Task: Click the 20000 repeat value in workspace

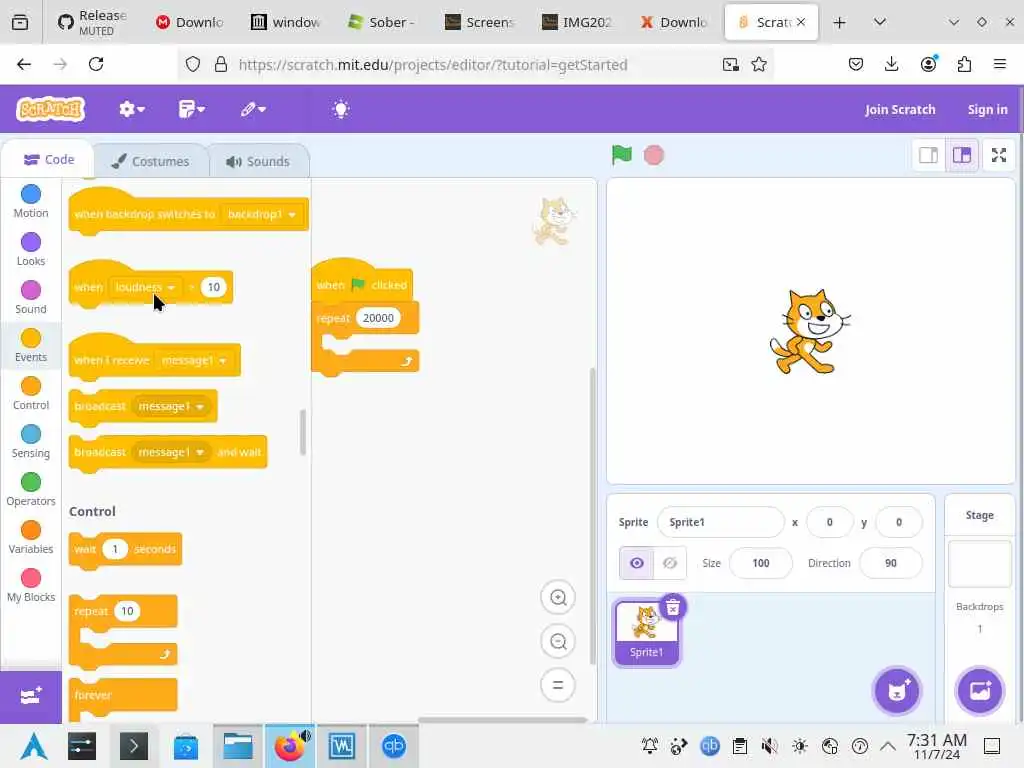Action: pos(378,318)
